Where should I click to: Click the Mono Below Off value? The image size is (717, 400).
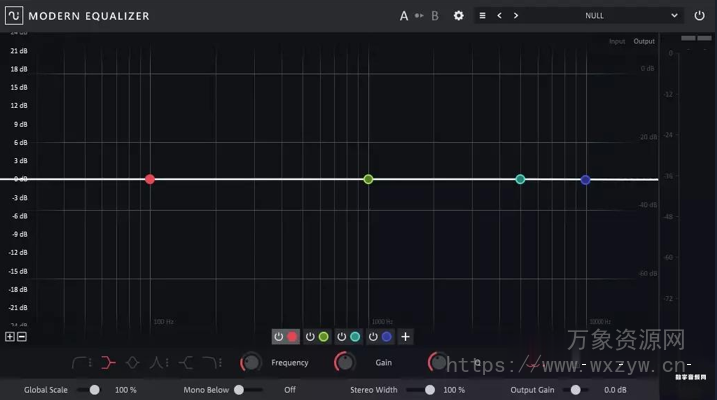point(290,390)
